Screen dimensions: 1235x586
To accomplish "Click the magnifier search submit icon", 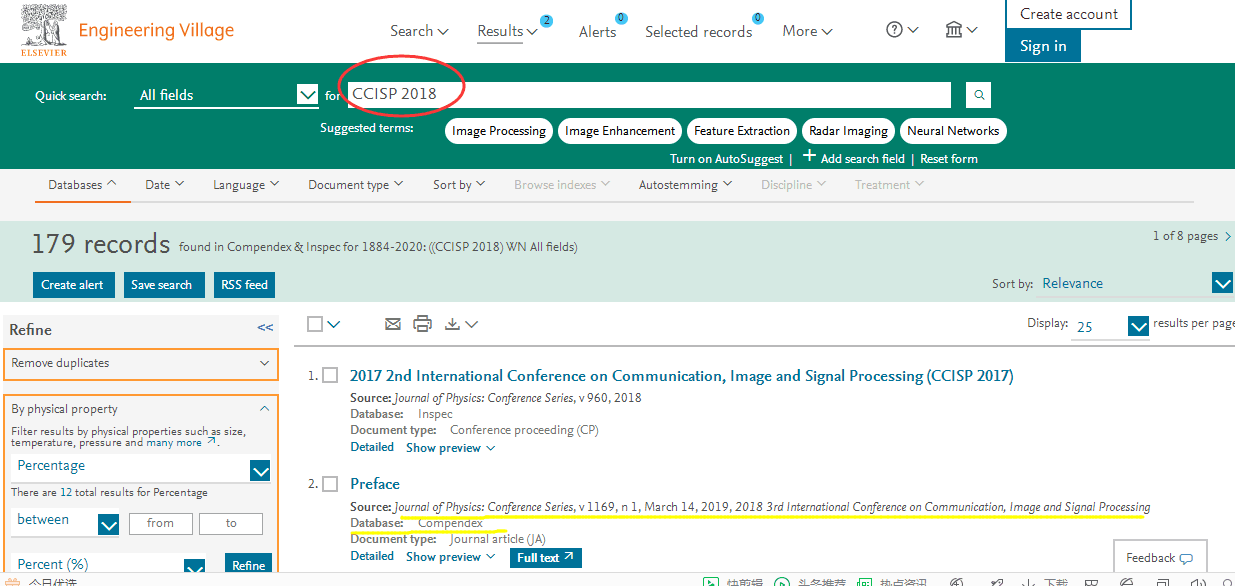I will (x=979, y=95).
